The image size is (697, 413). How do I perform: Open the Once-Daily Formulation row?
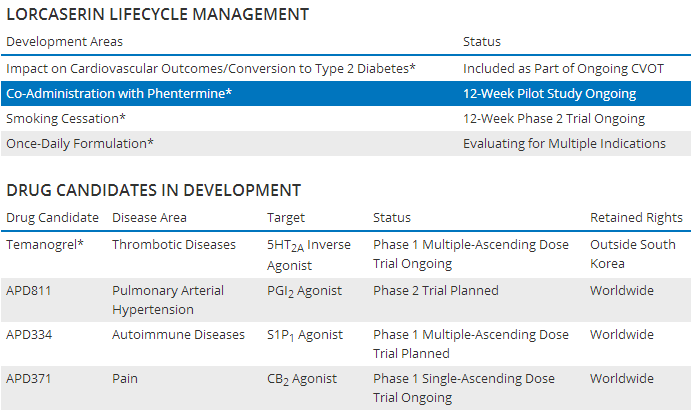tap(346, 144)
